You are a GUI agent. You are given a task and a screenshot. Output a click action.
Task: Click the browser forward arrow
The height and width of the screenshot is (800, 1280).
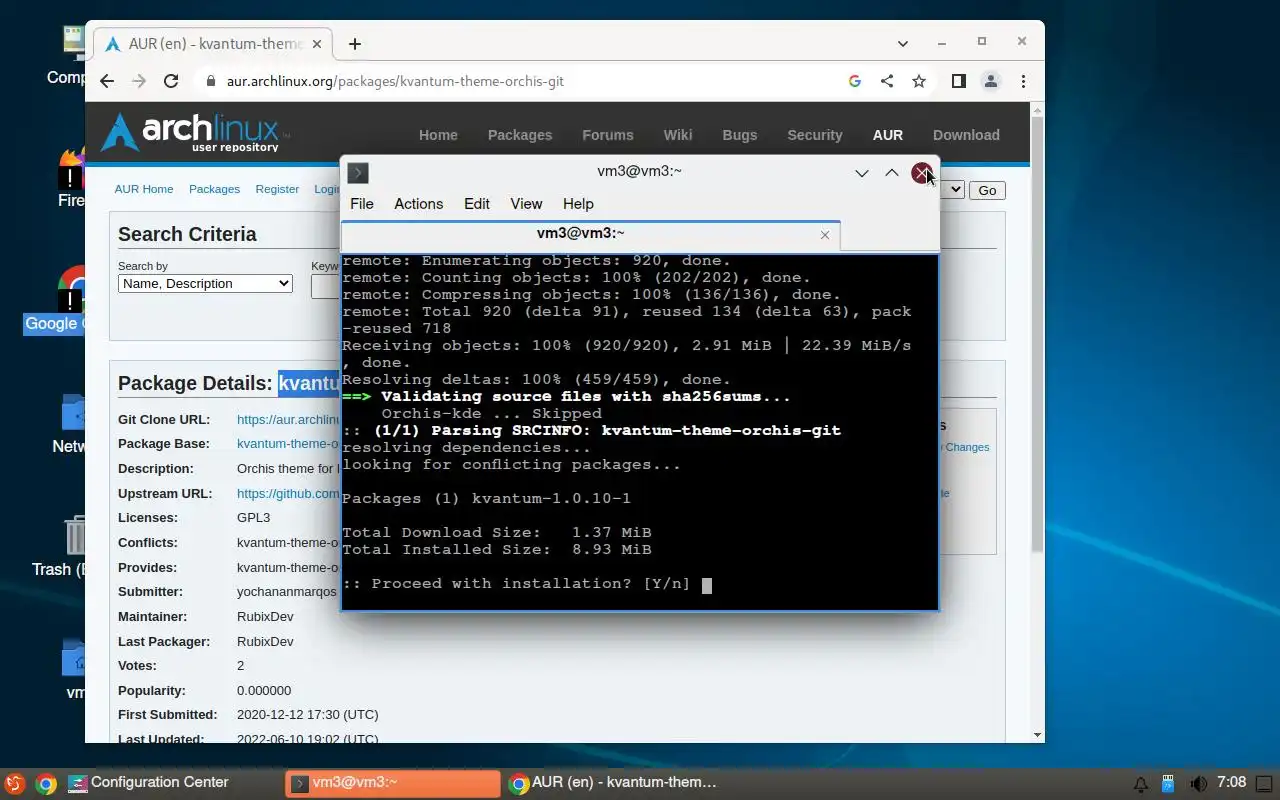pos(139,81)
